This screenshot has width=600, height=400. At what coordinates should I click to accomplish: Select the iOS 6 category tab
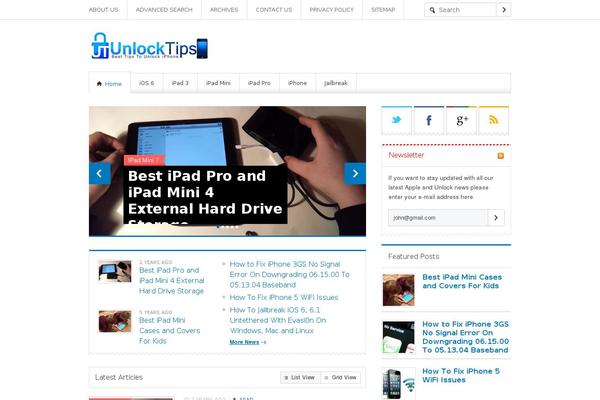(x=147, y=83)
